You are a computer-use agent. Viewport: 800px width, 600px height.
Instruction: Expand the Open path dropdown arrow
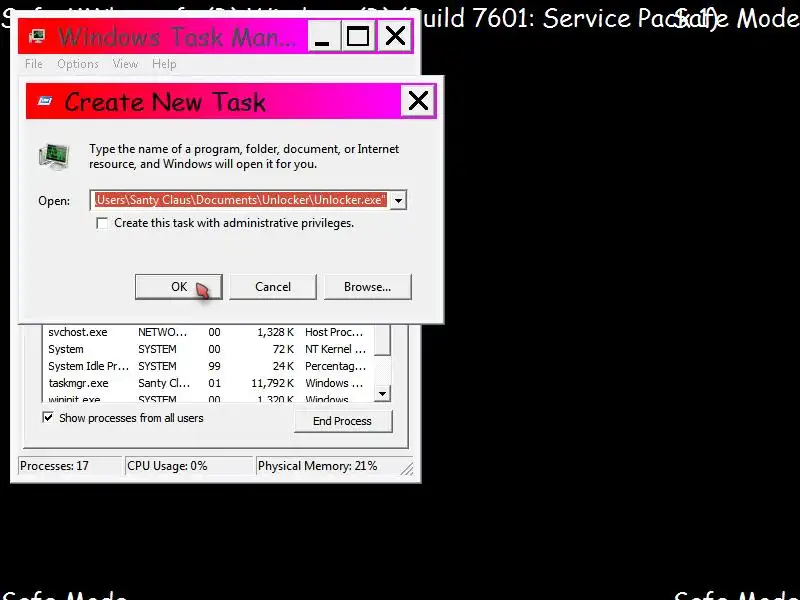[x=398, y=200]
